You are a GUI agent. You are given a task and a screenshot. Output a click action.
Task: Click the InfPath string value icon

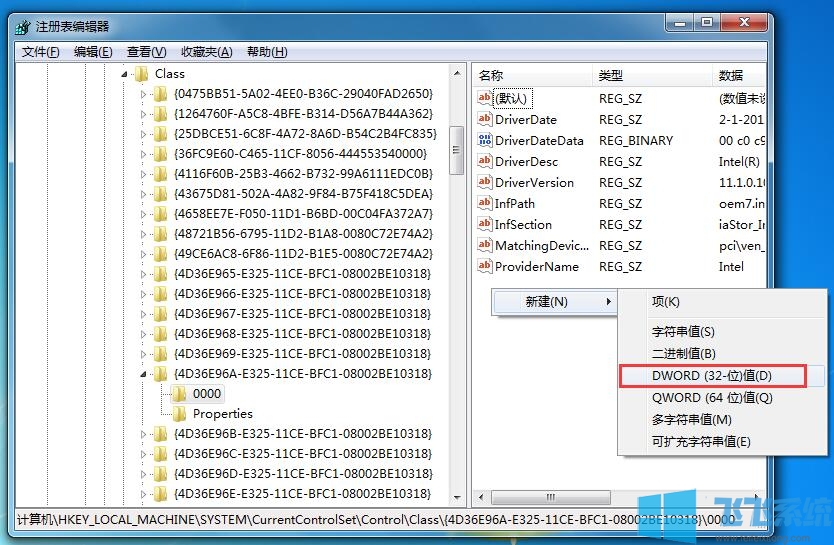point(485,204)
